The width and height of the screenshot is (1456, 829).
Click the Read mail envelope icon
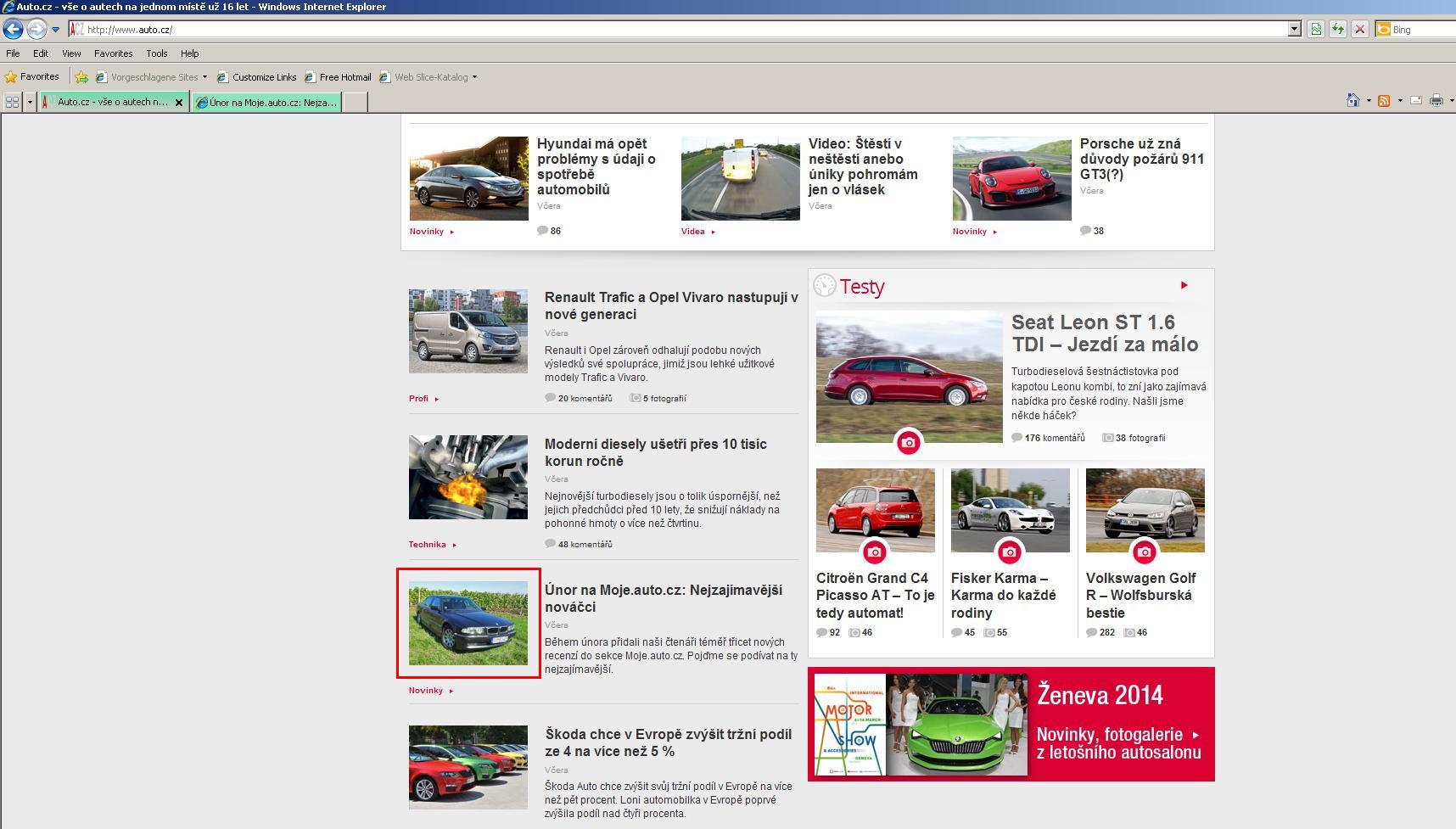click(1416, 101)
